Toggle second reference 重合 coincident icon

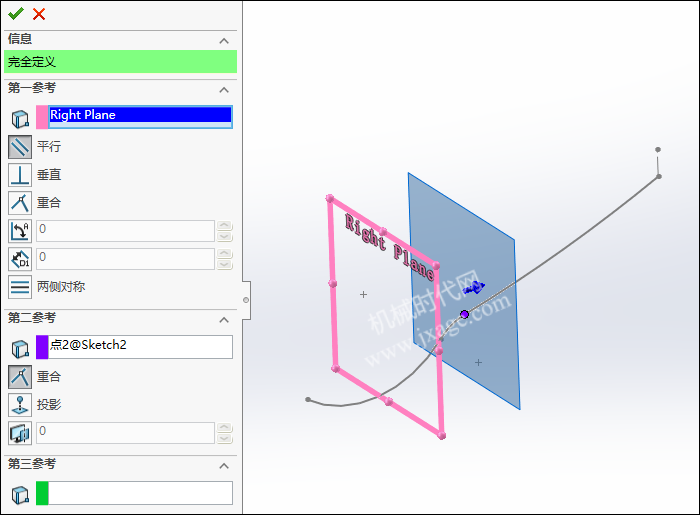20,377
